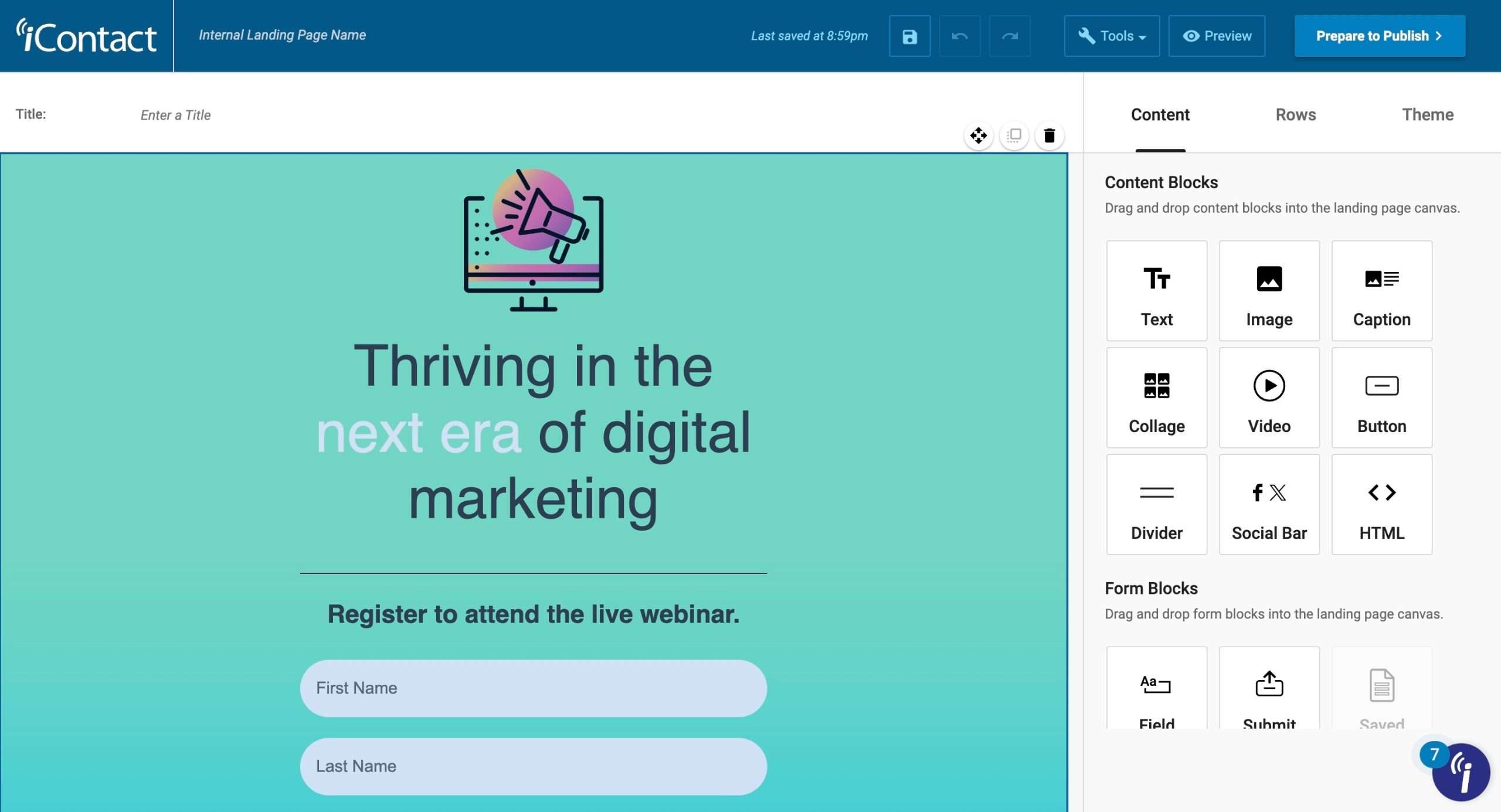Switch to the Content tab
1501x812 pixels.
point(1160,114)
